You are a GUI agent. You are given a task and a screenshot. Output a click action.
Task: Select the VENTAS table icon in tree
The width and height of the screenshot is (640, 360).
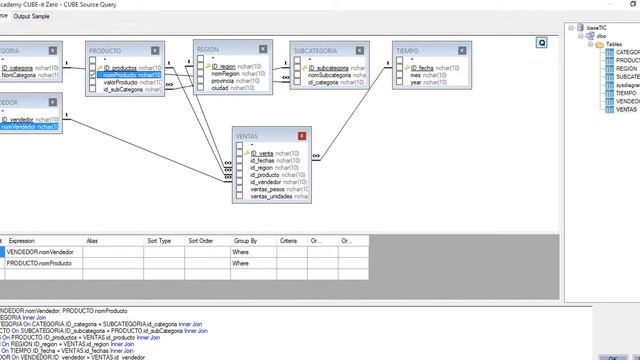pyautogui.click(x=609, y=109)
